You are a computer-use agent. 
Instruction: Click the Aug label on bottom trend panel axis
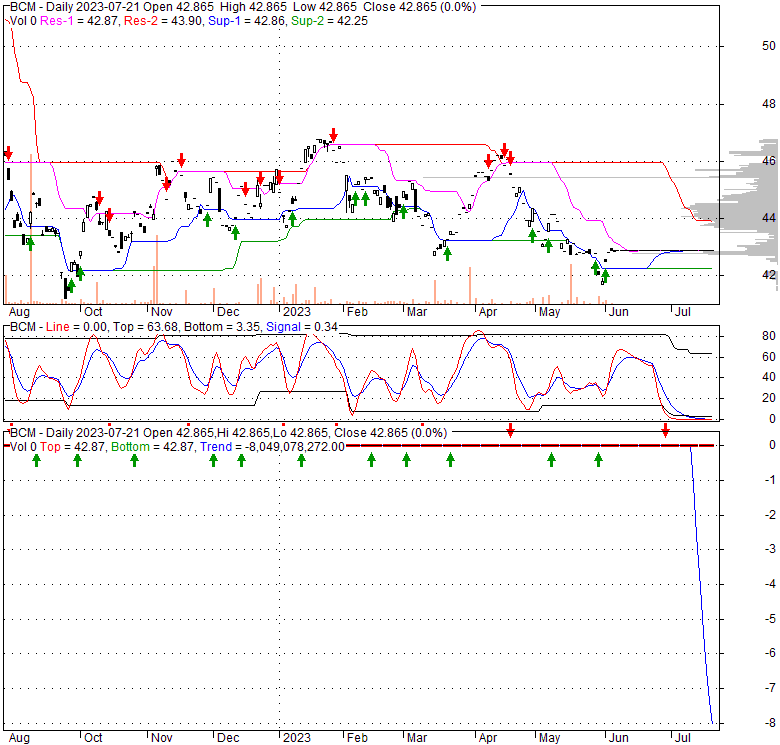[19, 738]
